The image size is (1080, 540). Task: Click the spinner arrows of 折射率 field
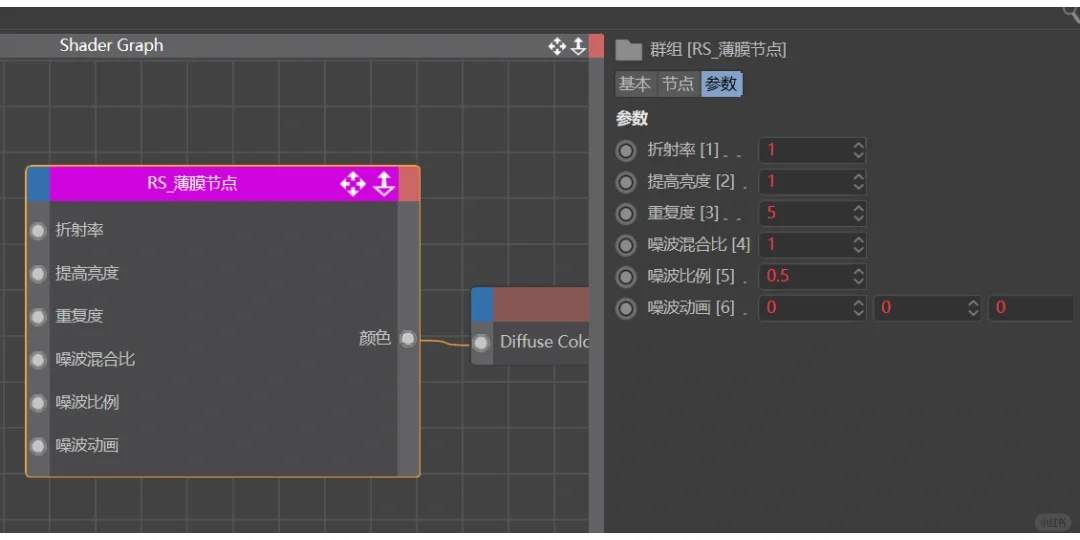tap(858, 150)
